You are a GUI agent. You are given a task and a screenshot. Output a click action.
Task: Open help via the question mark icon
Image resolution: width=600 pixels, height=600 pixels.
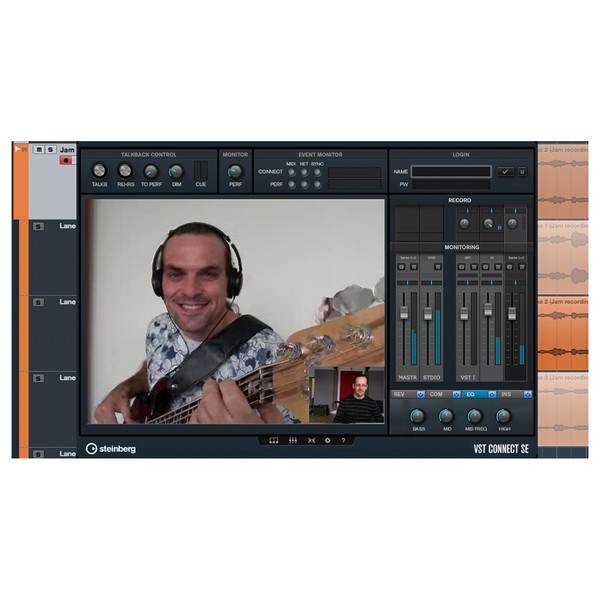[x=343, y=440]
